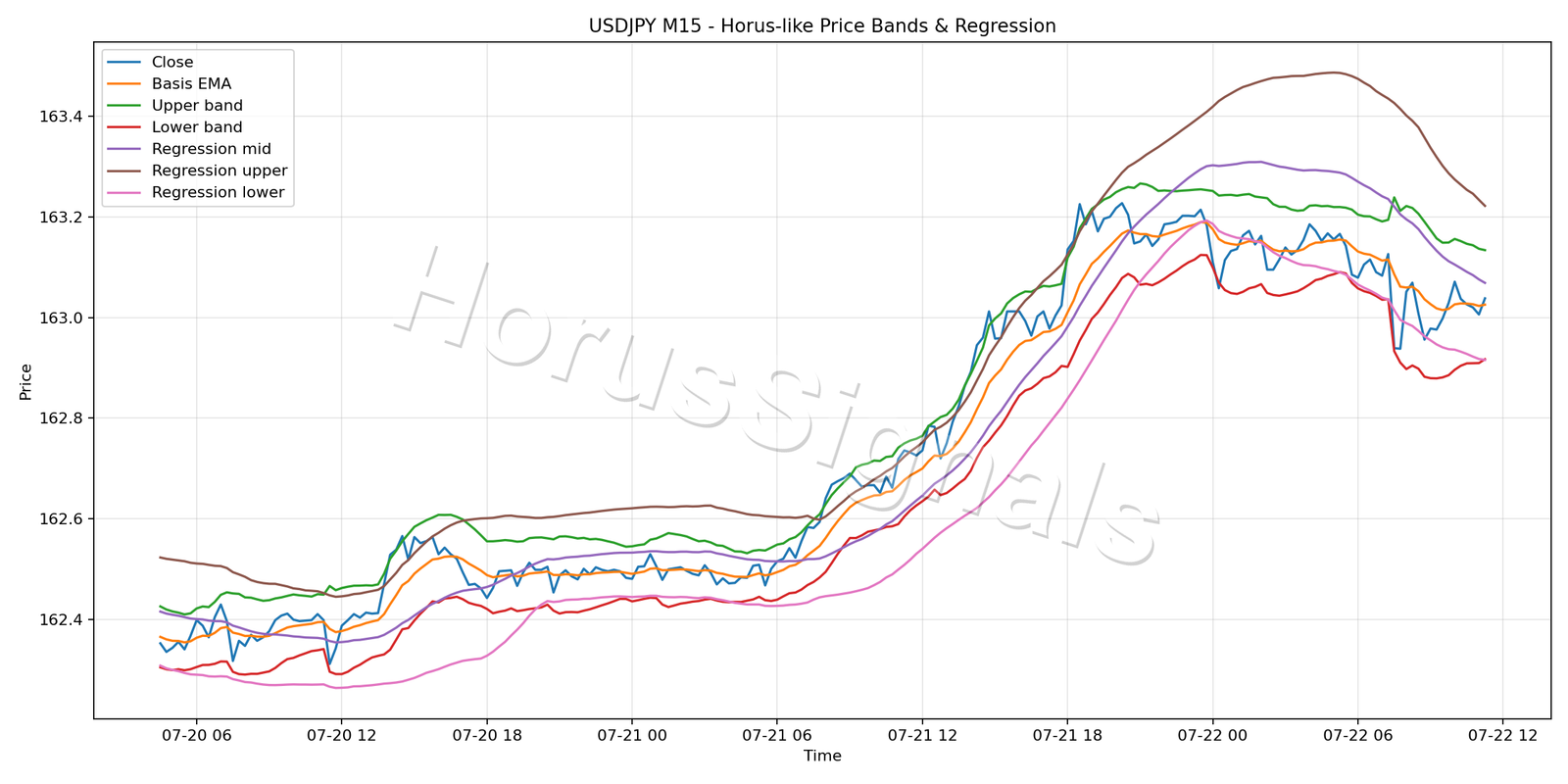Click the green line swatch beside Upper band

pos(124,106)
